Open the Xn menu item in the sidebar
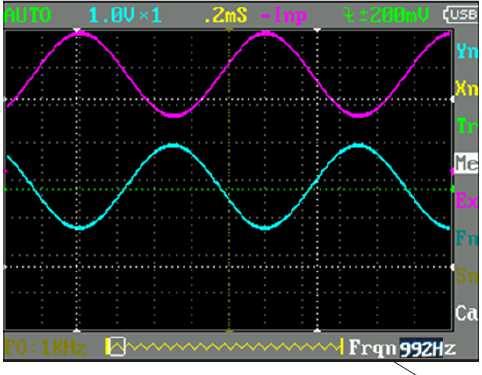 pyautogui.click(x=467, y=88)
